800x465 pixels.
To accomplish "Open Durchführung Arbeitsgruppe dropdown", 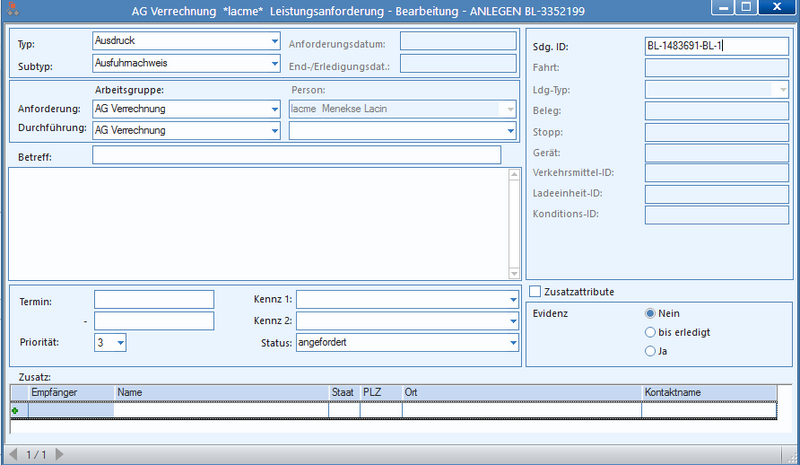I will (274, 131).
